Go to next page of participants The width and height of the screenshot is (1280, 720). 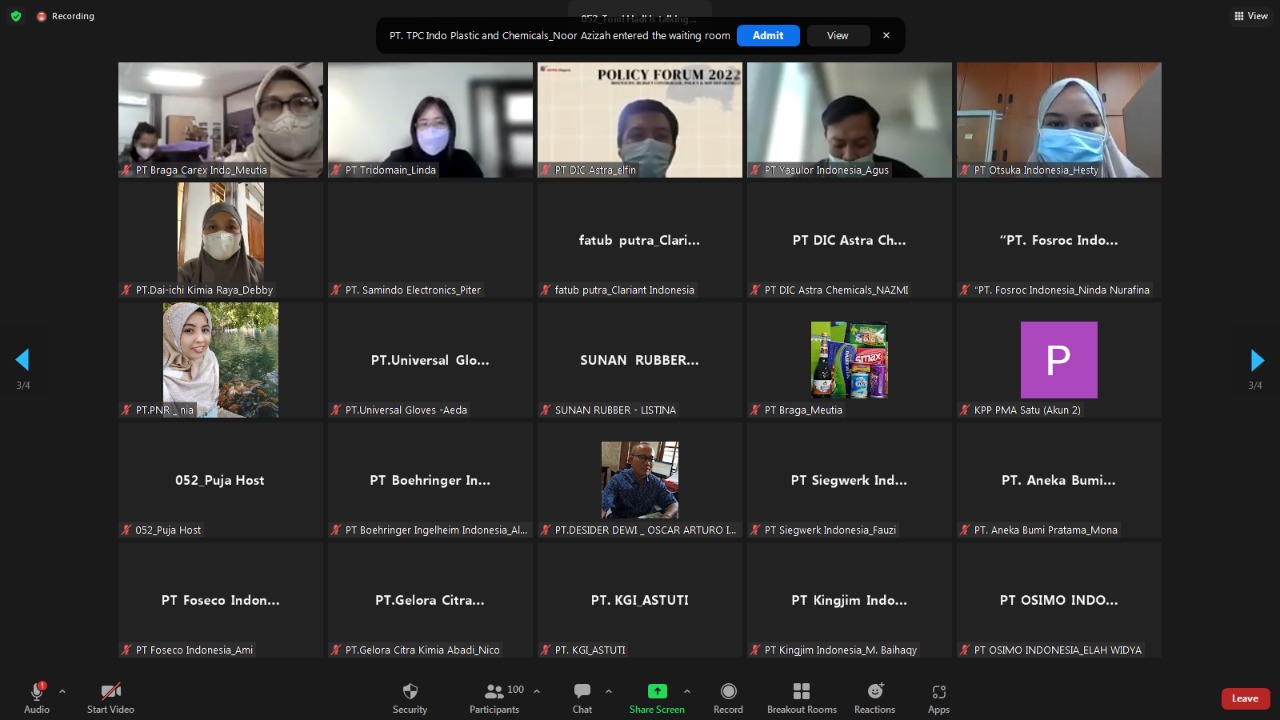click(x=1257, y=360)
